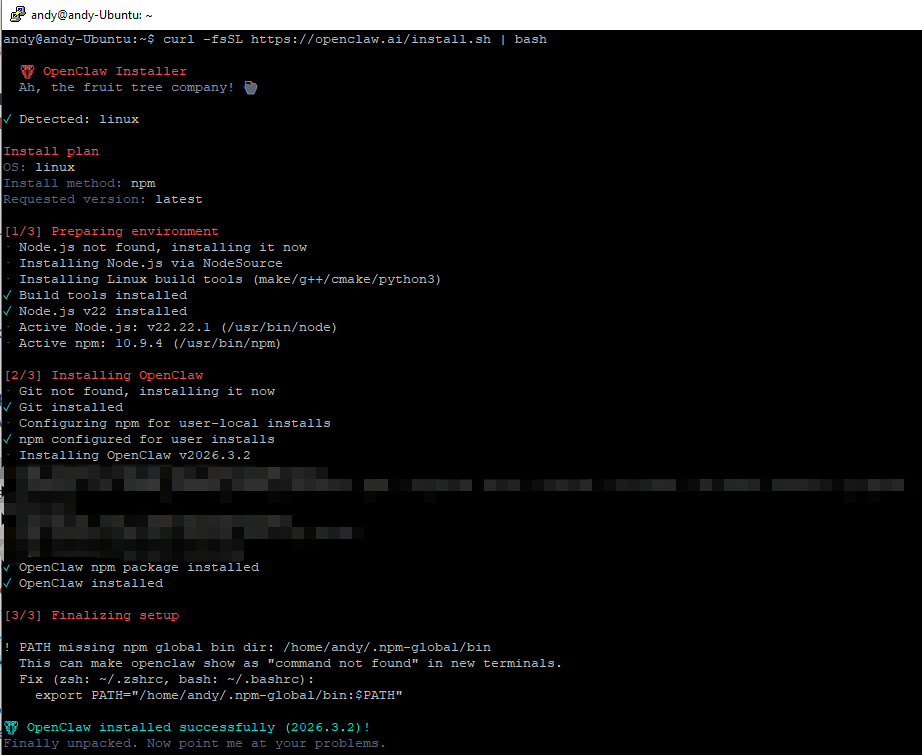Screen dimensions: 922x755
Task: Click the '[2/3] Installing OpenClaw' heading
Action: (x=103, y=376)
